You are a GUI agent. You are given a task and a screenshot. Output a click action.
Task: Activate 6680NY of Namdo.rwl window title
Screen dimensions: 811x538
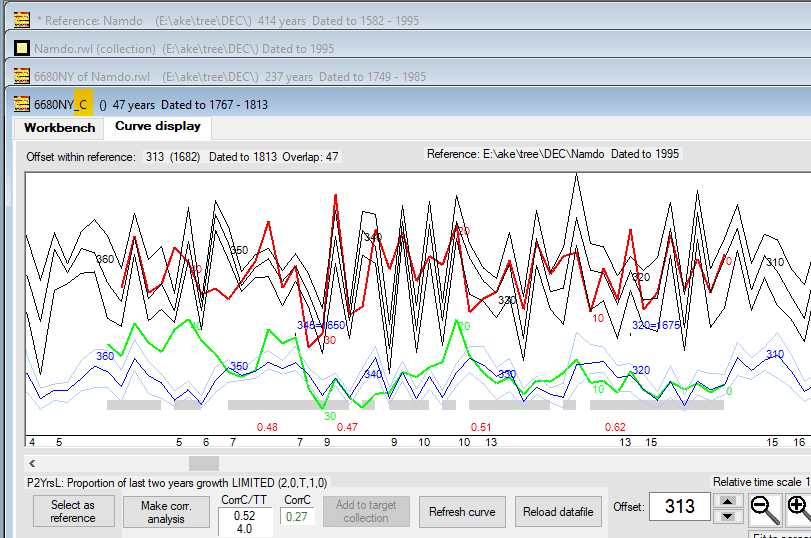point(408,76)
